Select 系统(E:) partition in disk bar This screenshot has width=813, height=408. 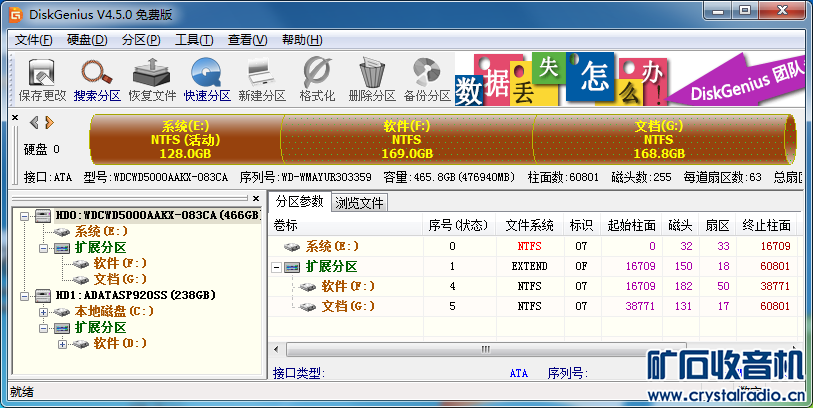(x=185, y=139)
